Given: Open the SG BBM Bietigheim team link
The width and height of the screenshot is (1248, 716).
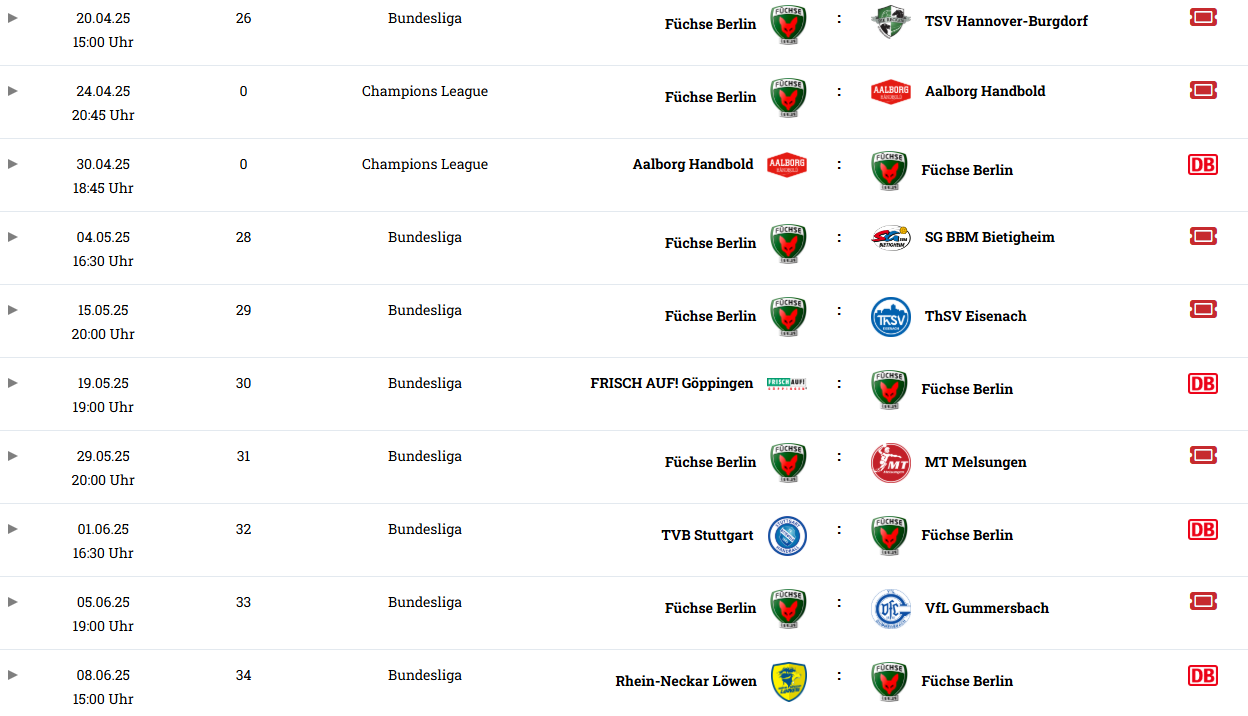Looking at the screenshot, I should click(x=989, y=237).
